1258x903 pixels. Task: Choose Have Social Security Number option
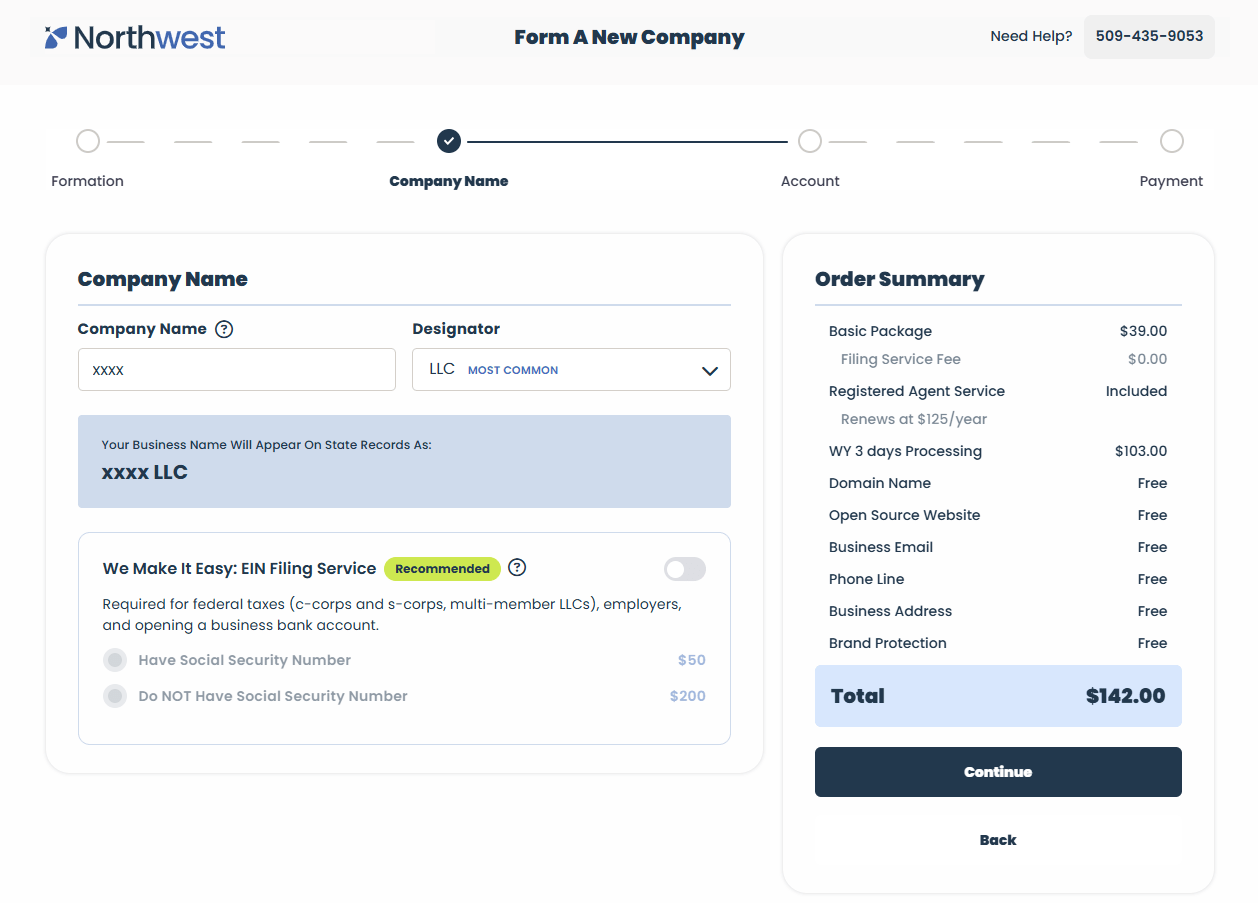click(x=115, y=660)
